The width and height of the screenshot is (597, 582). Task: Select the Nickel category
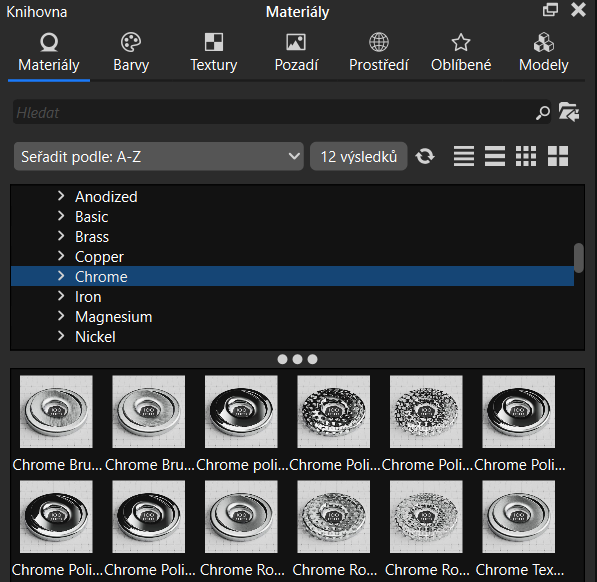pos(95,337)
